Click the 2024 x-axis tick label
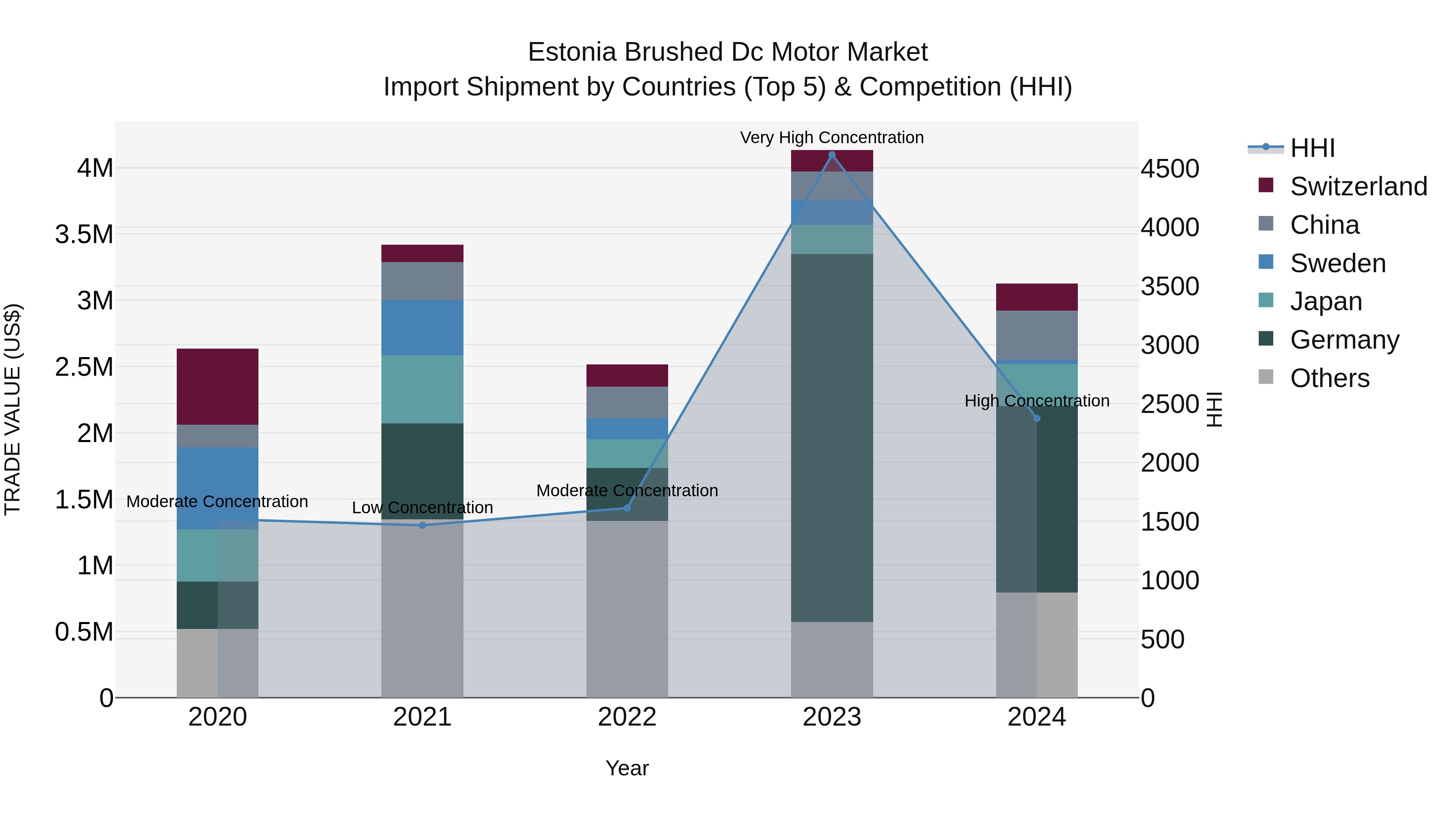 coord(1037,717)
